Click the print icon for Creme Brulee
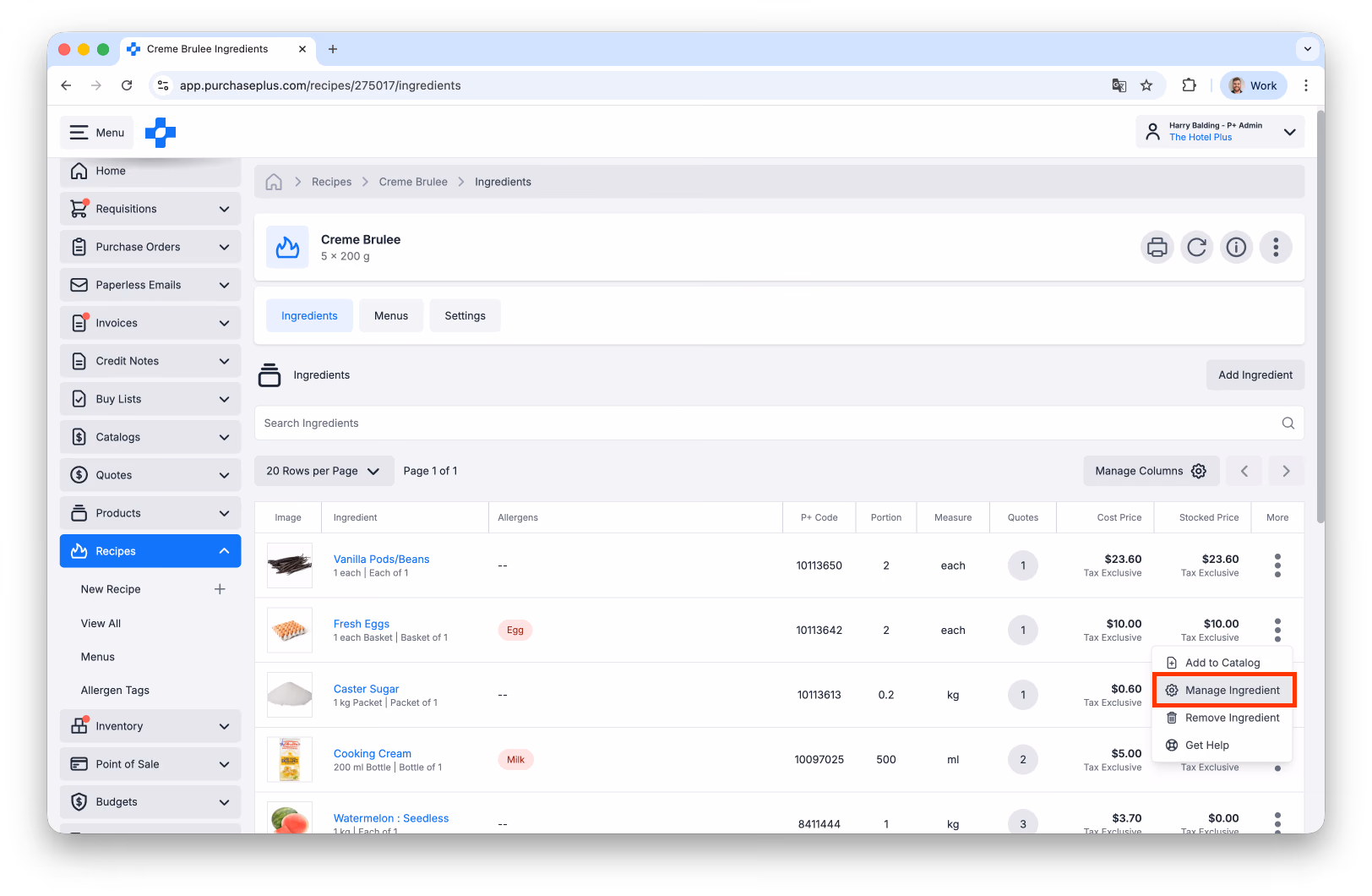The image size is (1372, 896). coord(1157,247)
